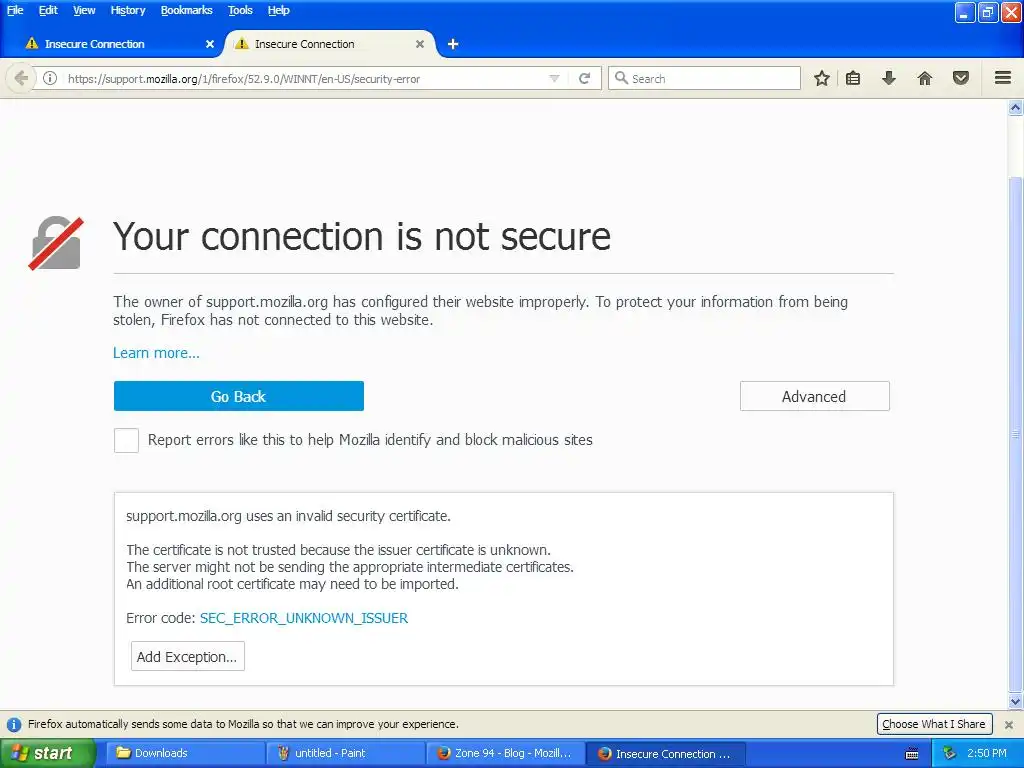Reload the page with the refresh icon
The height and width of the screenshot is (768, 1024).
584,78
